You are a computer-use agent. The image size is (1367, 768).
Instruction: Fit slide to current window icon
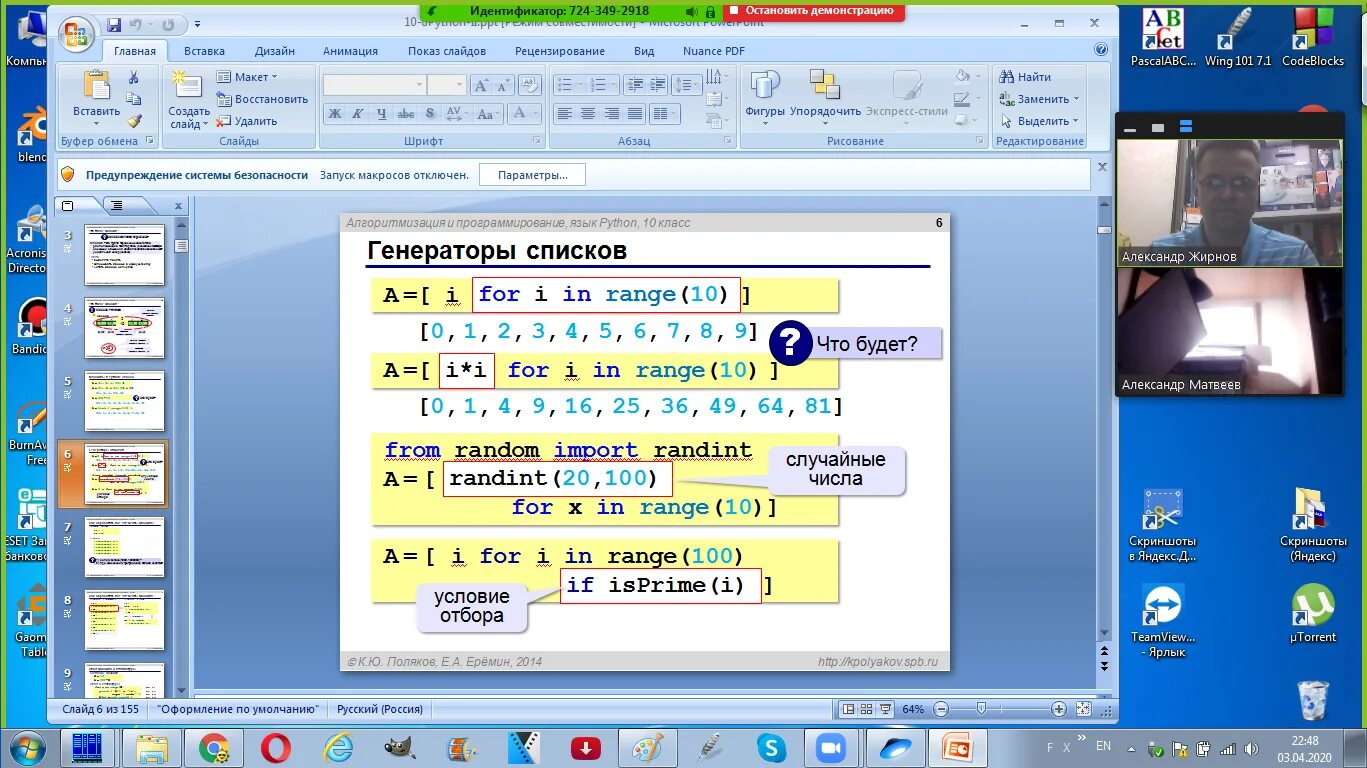click(1083, 709)
